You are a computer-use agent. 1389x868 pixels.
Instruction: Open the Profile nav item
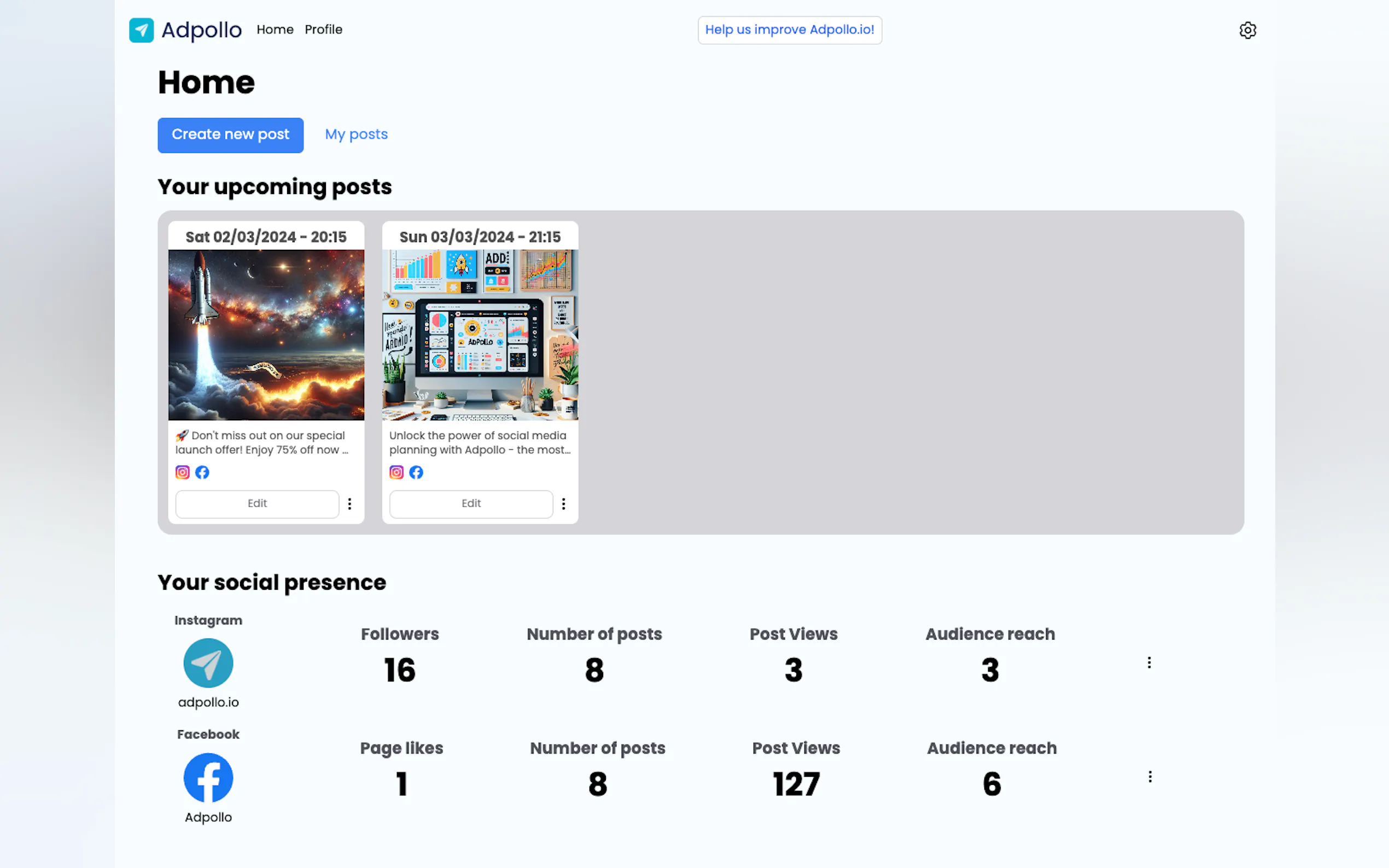(323, 30)
